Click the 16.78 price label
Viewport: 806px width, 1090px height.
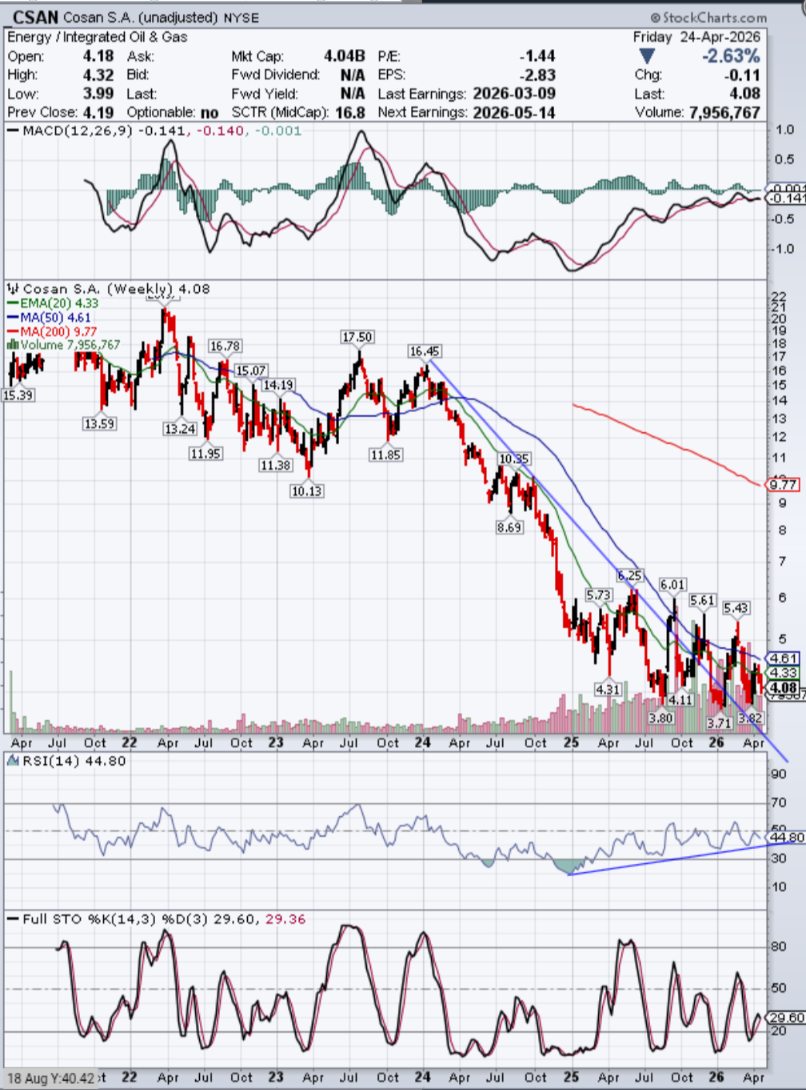pos(225,345)
